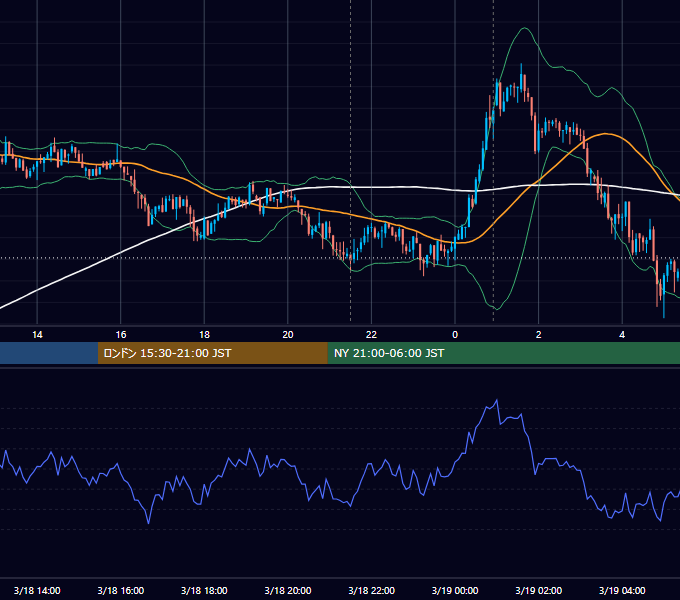This screenshot has height=600, width=680.
Task: Click the oscillator peak after 3/19 00:00
Action: pos(497,401)
